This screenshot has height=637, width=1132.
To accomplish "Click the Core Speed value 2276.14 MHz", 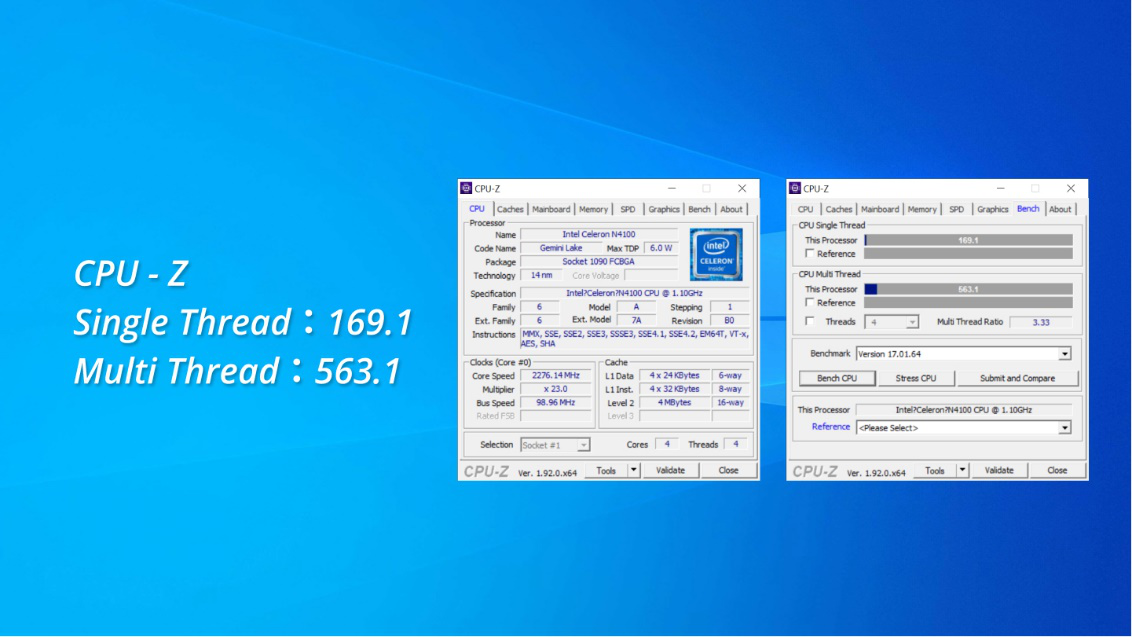I will pos(555,376).
